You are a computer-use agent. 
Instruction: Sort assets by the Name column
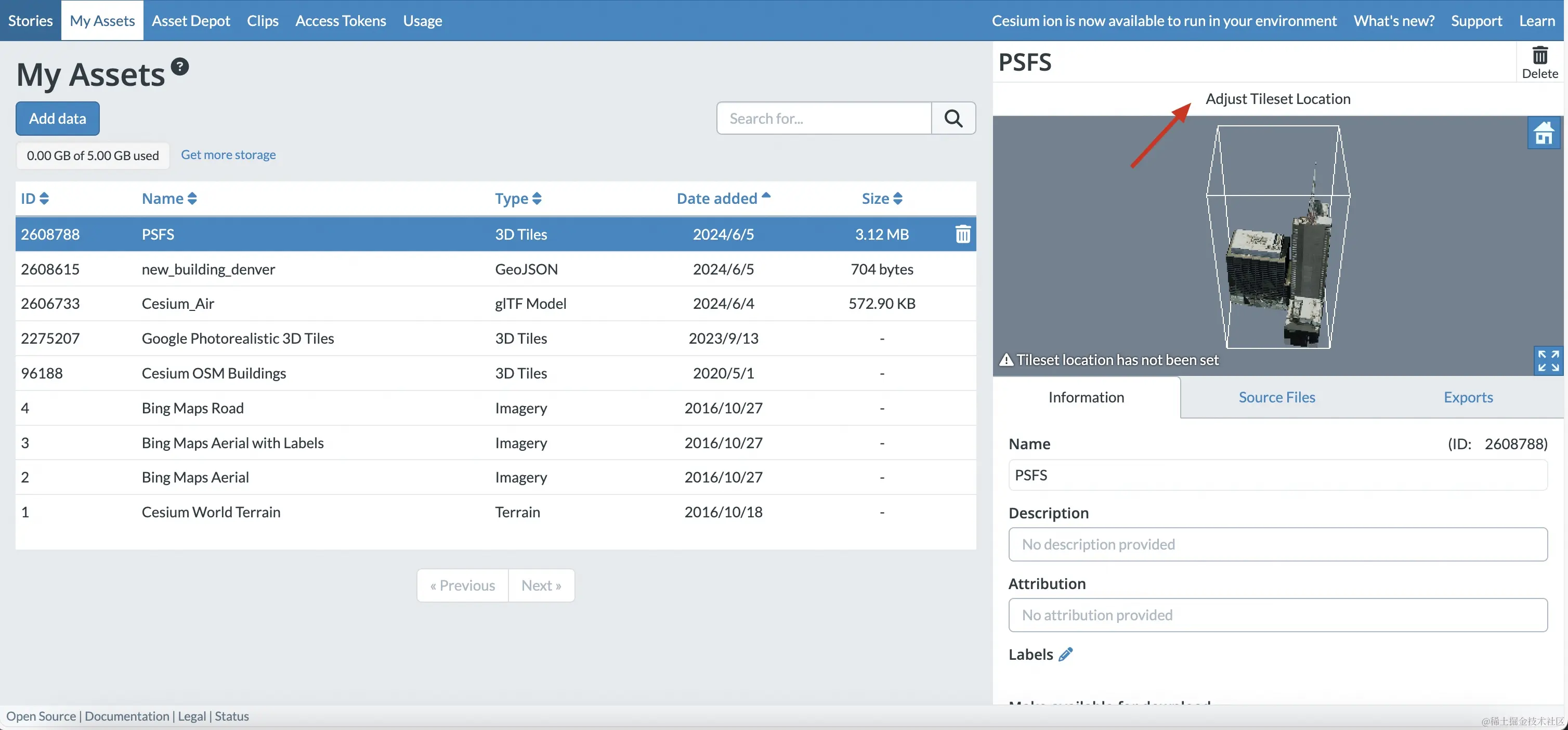click(x=169, y=199)
